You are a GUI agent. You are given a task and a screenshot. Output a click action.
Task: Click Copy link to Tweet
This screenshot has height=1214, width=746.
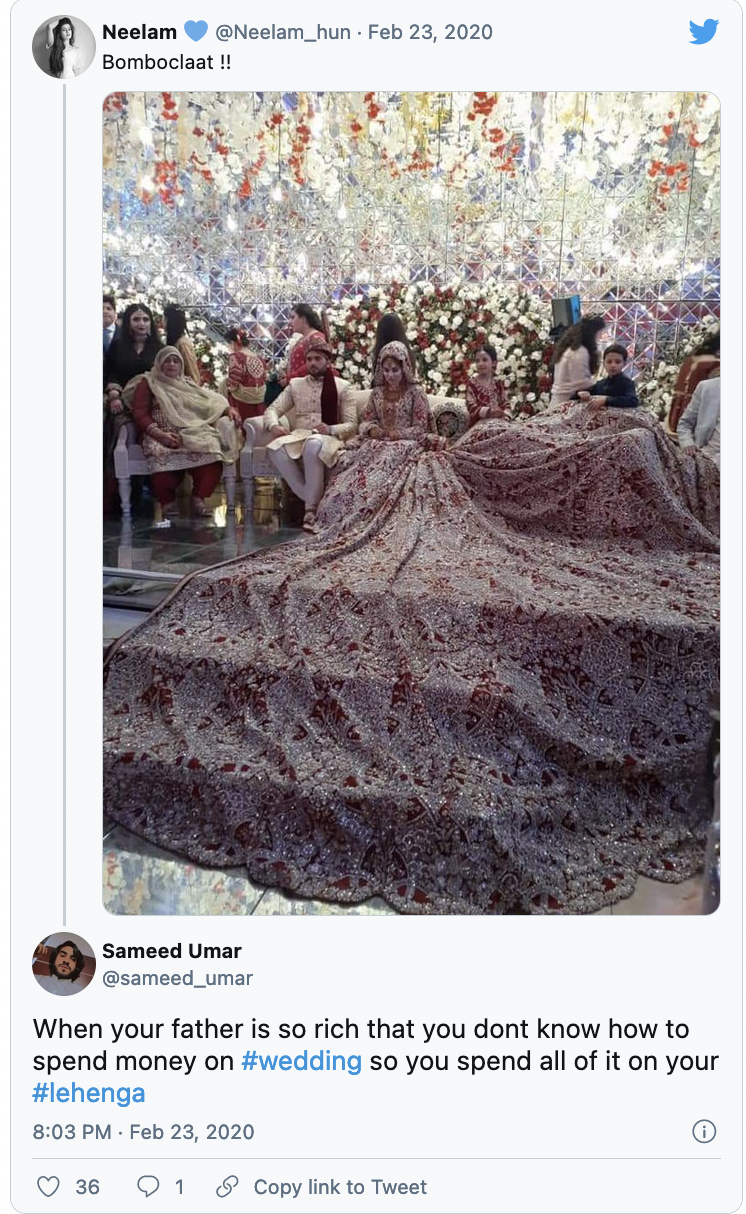(340, 1187)
